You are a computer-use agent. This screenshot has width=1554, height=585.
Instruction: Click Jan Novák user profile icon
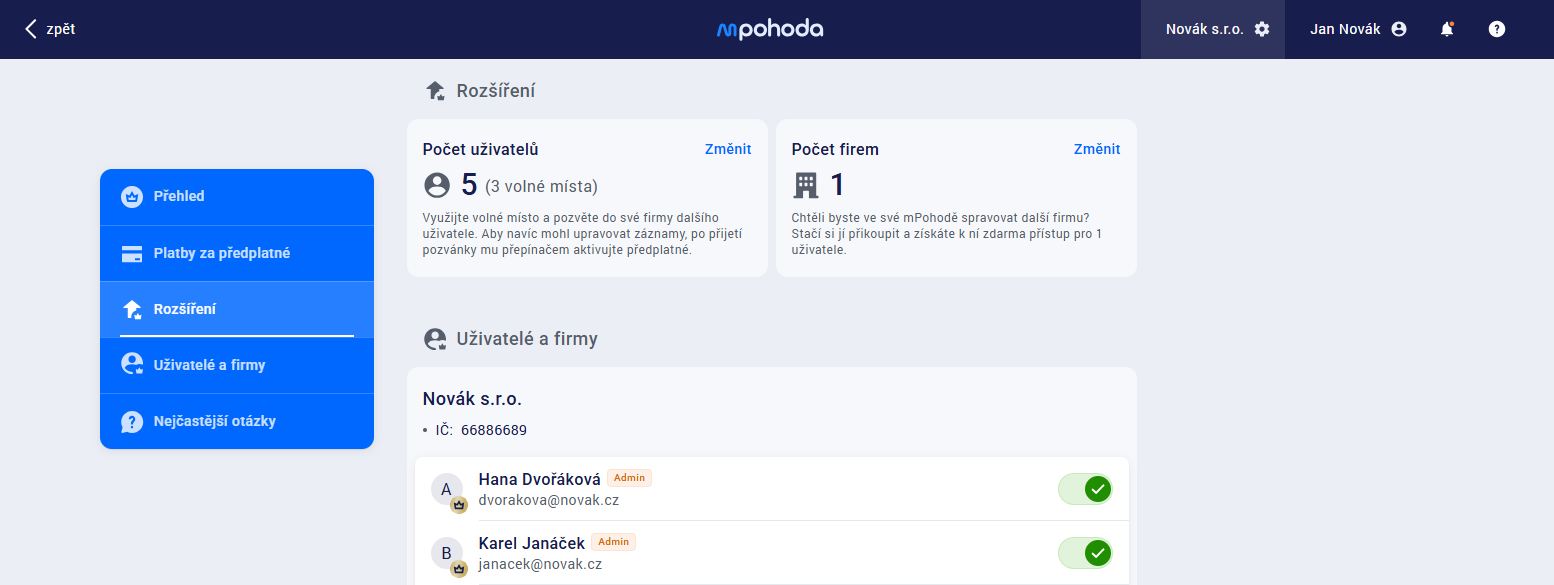click(1399, 29)
